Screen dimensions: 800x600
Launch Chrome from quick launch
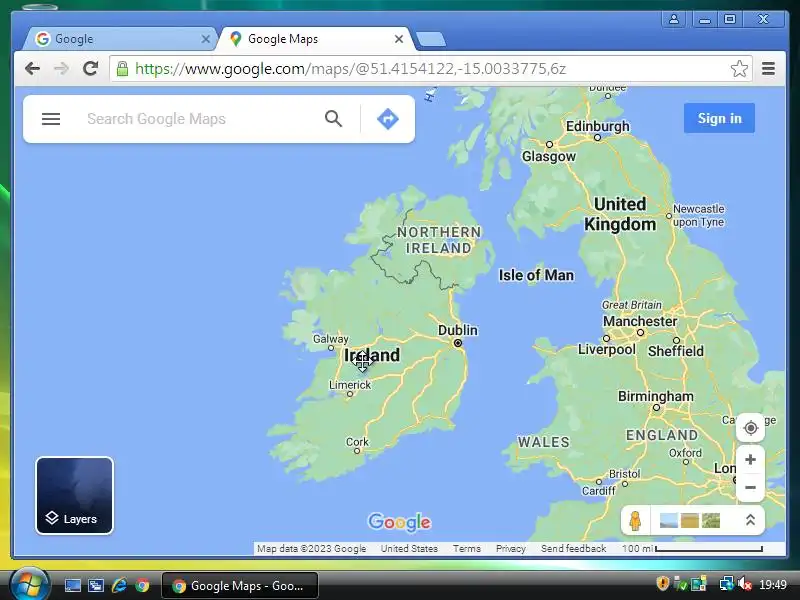point(142,585)
